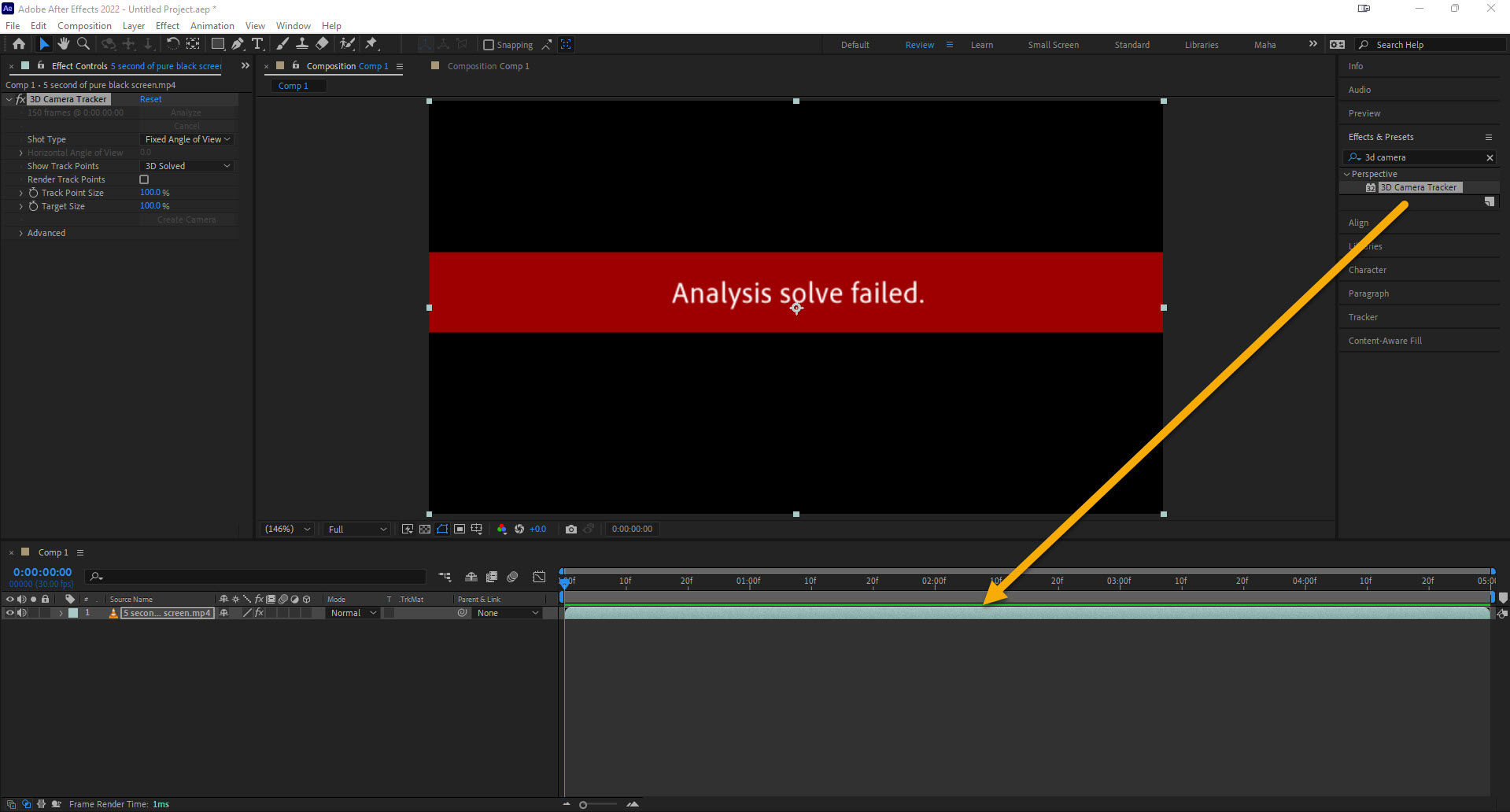Mute audio for the mp4 layer
This screenshot has height=812, width=1510.
coord(22,613)
